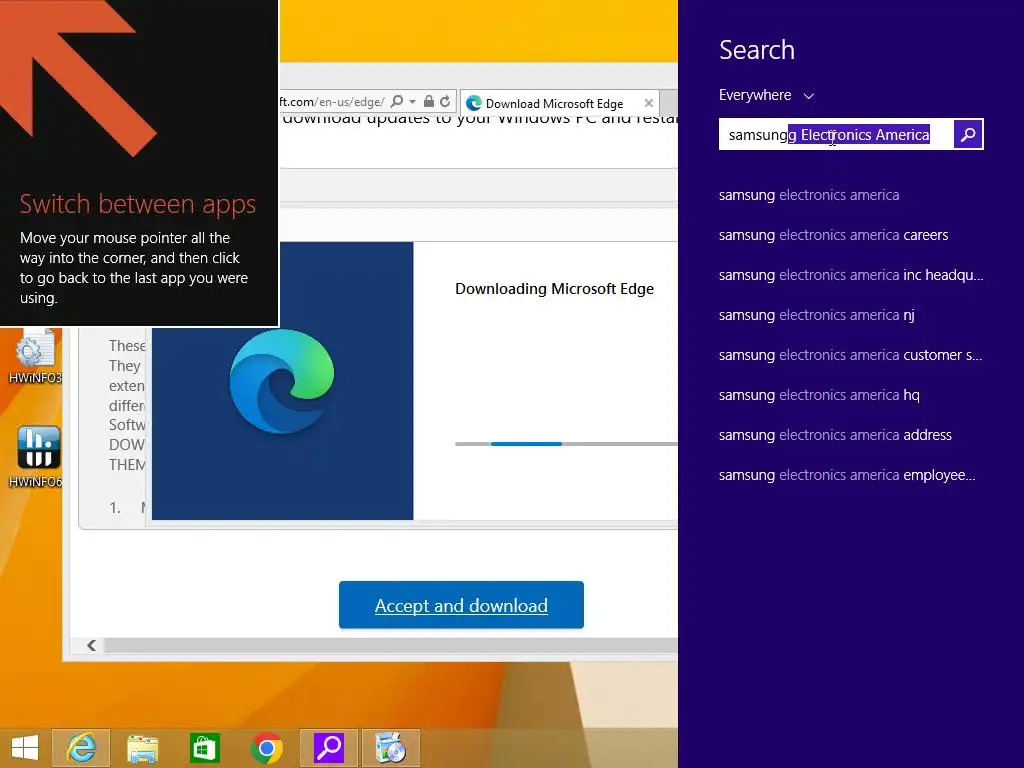The image size is (1024, 768).
Task: Click the Accept and download button
Action: click(461, 605)
